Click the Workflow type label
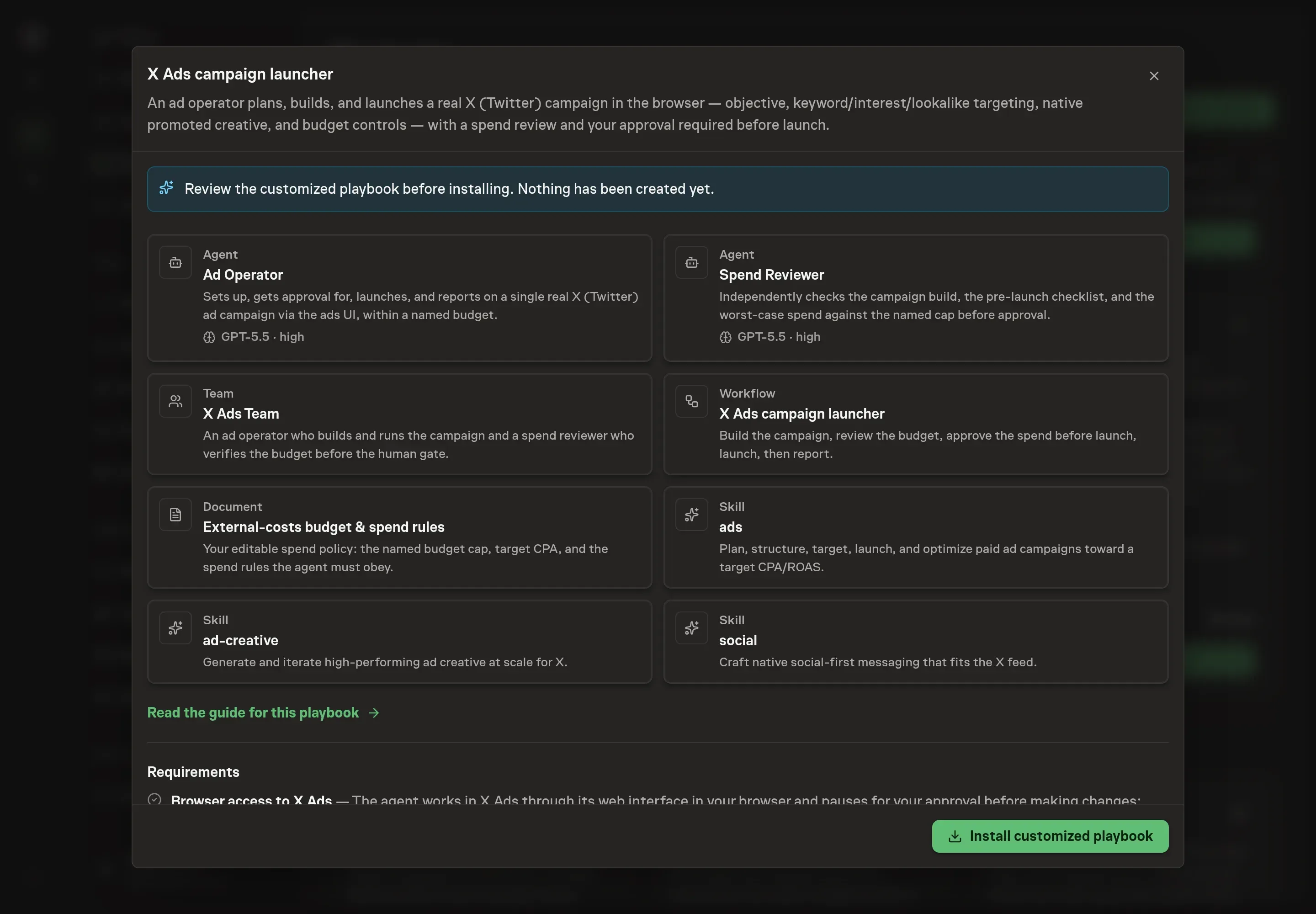The image size is (1316, 914). (x=747, y=393)
